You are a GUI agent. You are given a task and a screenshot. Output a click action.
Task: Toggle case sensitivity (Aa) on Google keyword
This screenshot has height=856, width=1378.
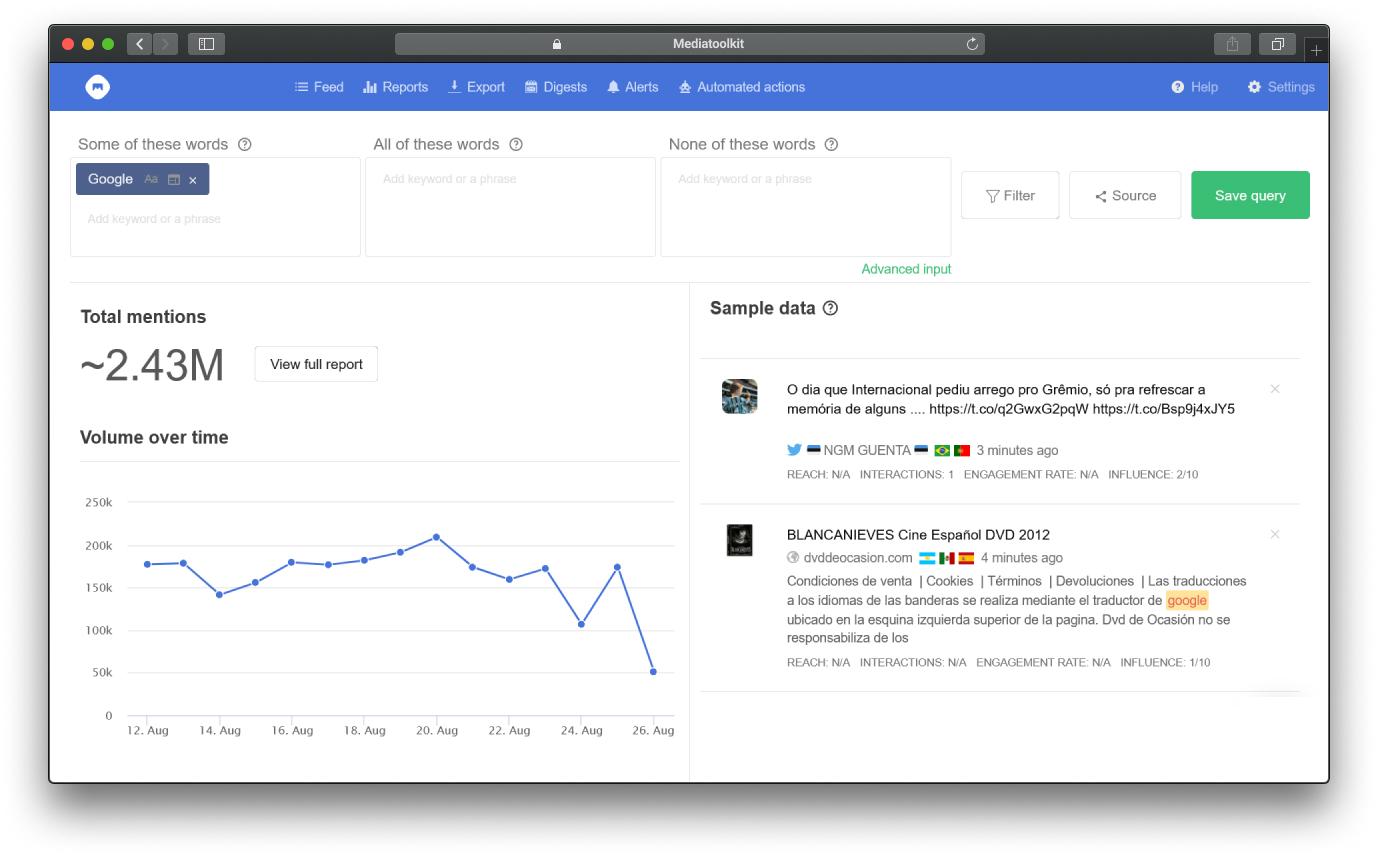pyautogui.click(x=151, y=180)
